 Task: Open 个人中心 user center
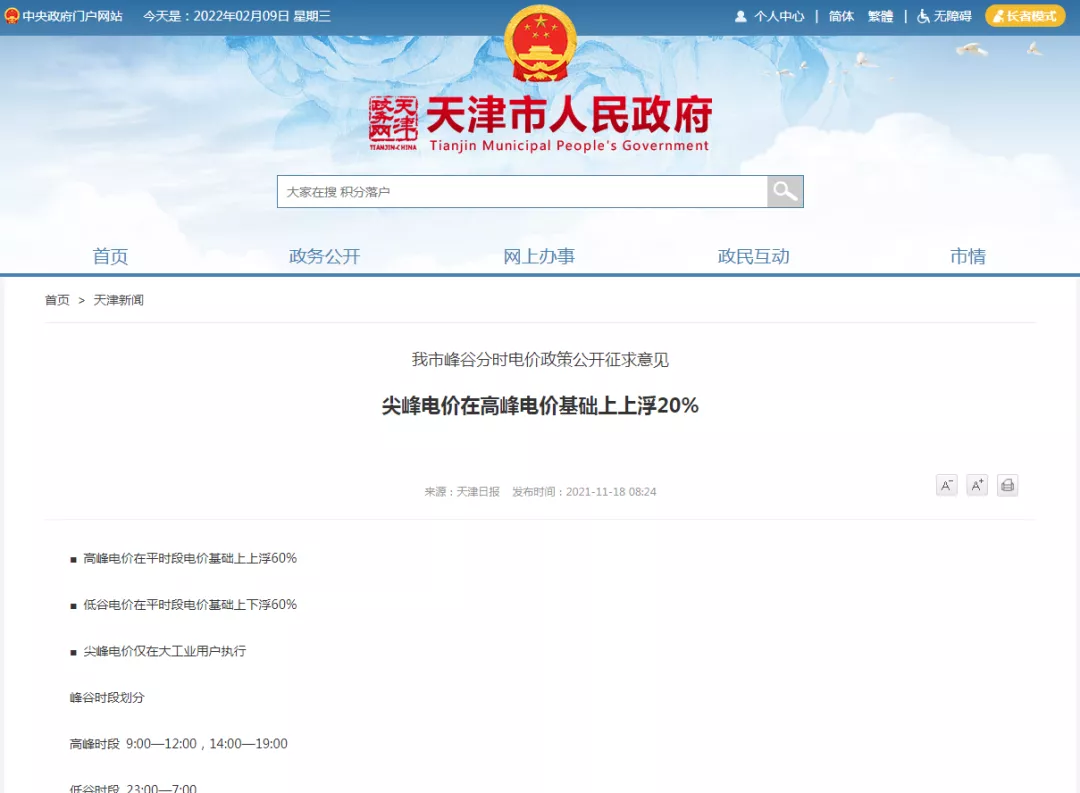(x=769, y=16)
